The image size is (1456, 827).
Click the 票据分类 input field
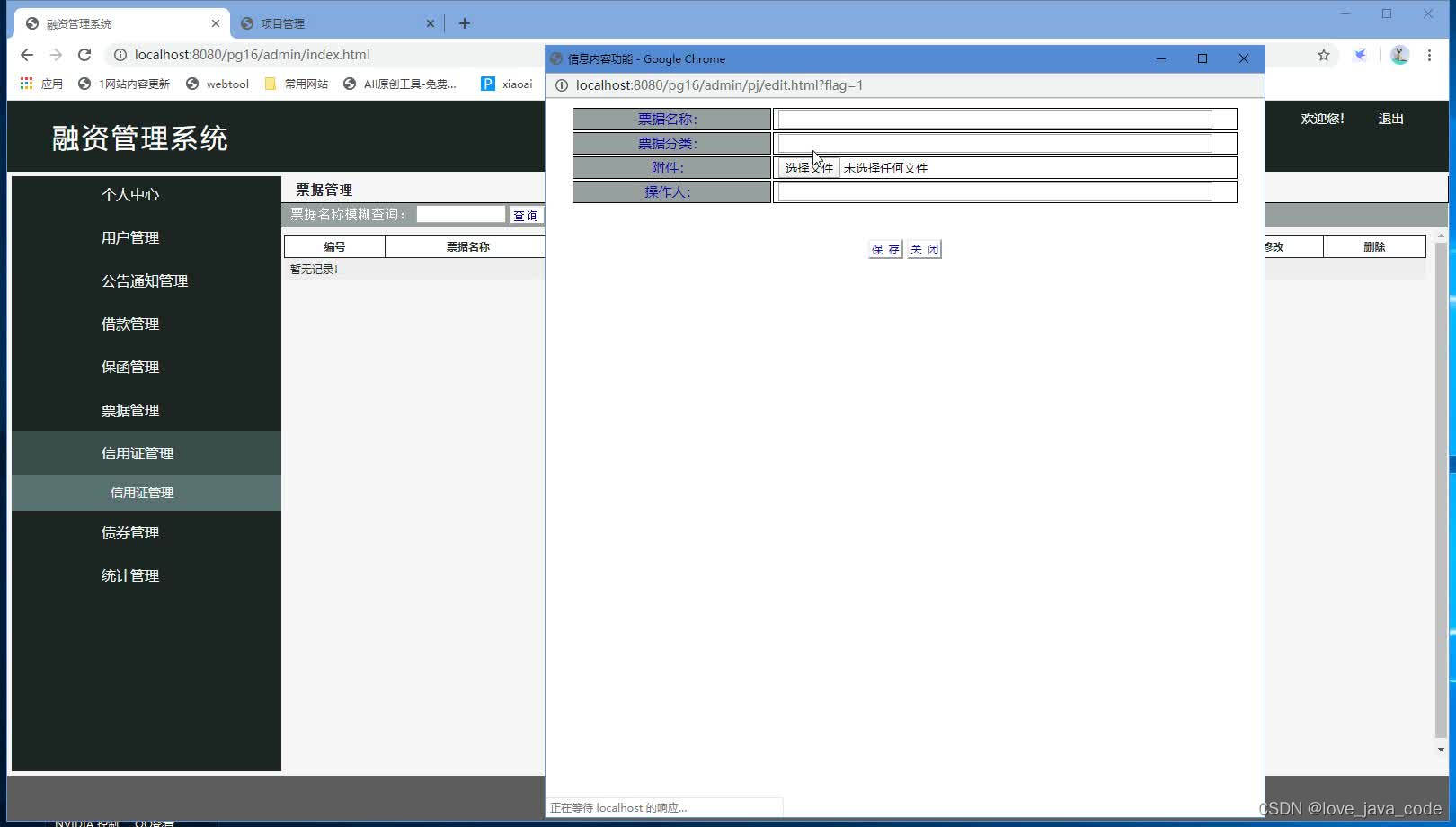coord(995,143)
